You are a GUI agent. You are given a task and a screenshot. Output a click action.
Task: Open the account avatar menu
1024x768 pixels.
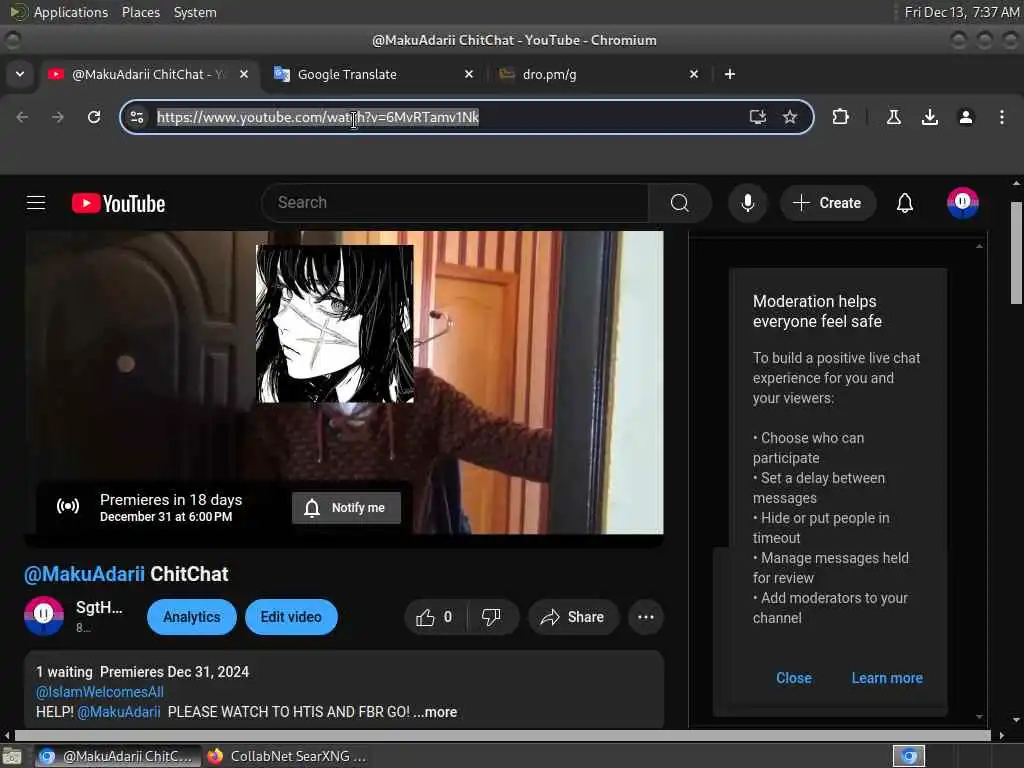(x=963, y=202)
